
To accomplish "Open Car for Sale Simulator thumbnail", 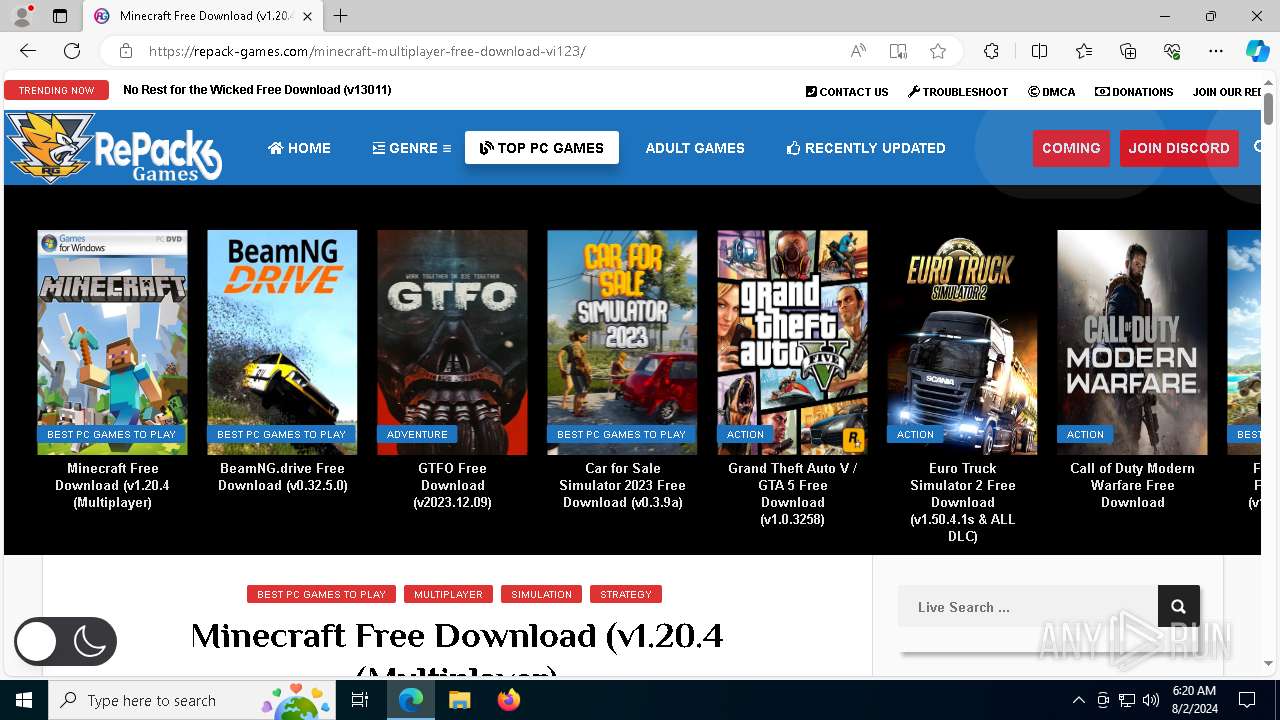I will point(622,342).
